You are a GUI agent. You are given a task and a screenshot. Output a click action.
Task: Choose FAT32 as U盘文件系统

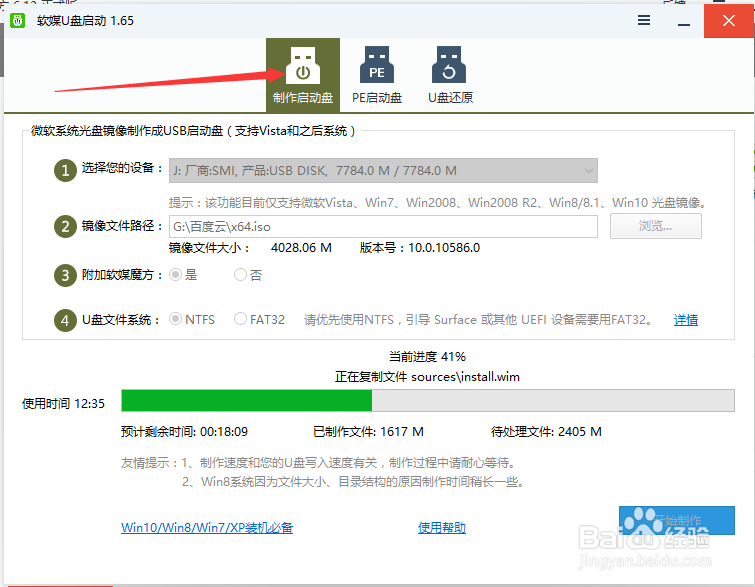(260, 319)
